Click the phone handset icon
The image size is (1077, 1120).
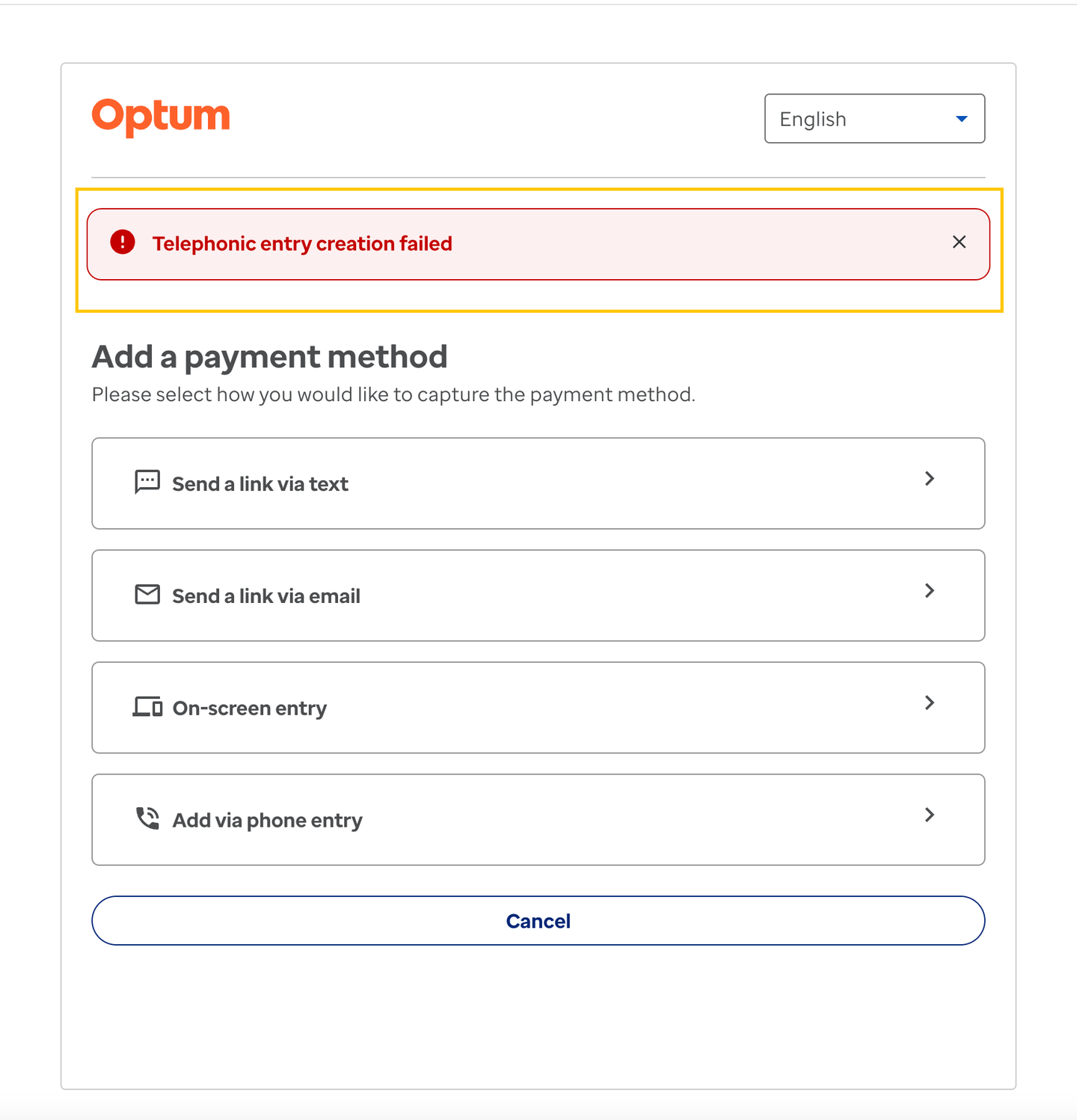[x=147, y=818]
